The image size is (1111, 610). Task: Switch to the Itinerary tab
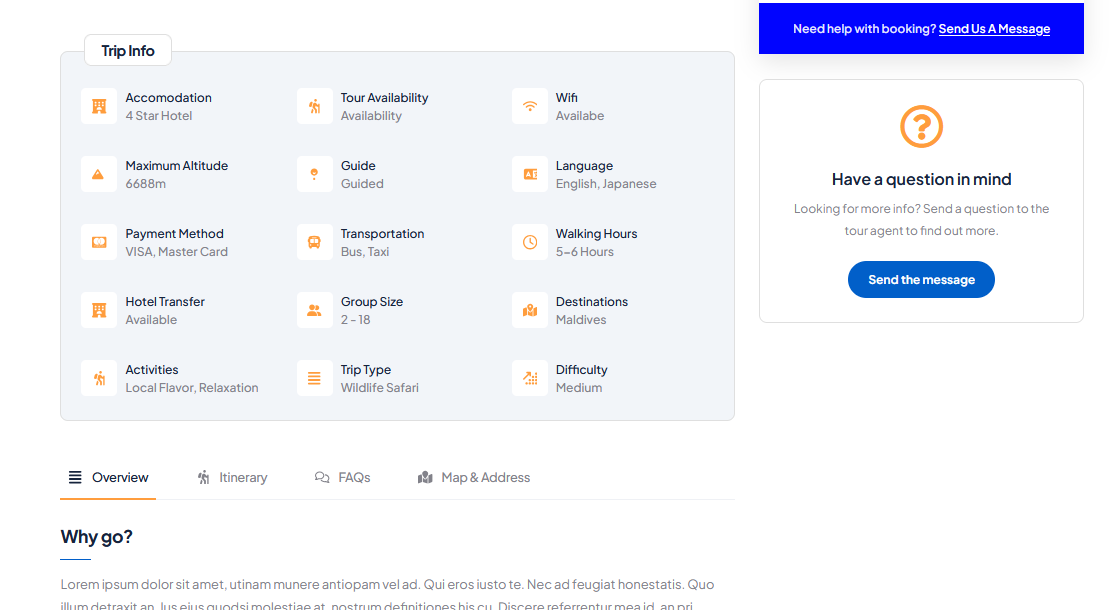pos(232,478)
